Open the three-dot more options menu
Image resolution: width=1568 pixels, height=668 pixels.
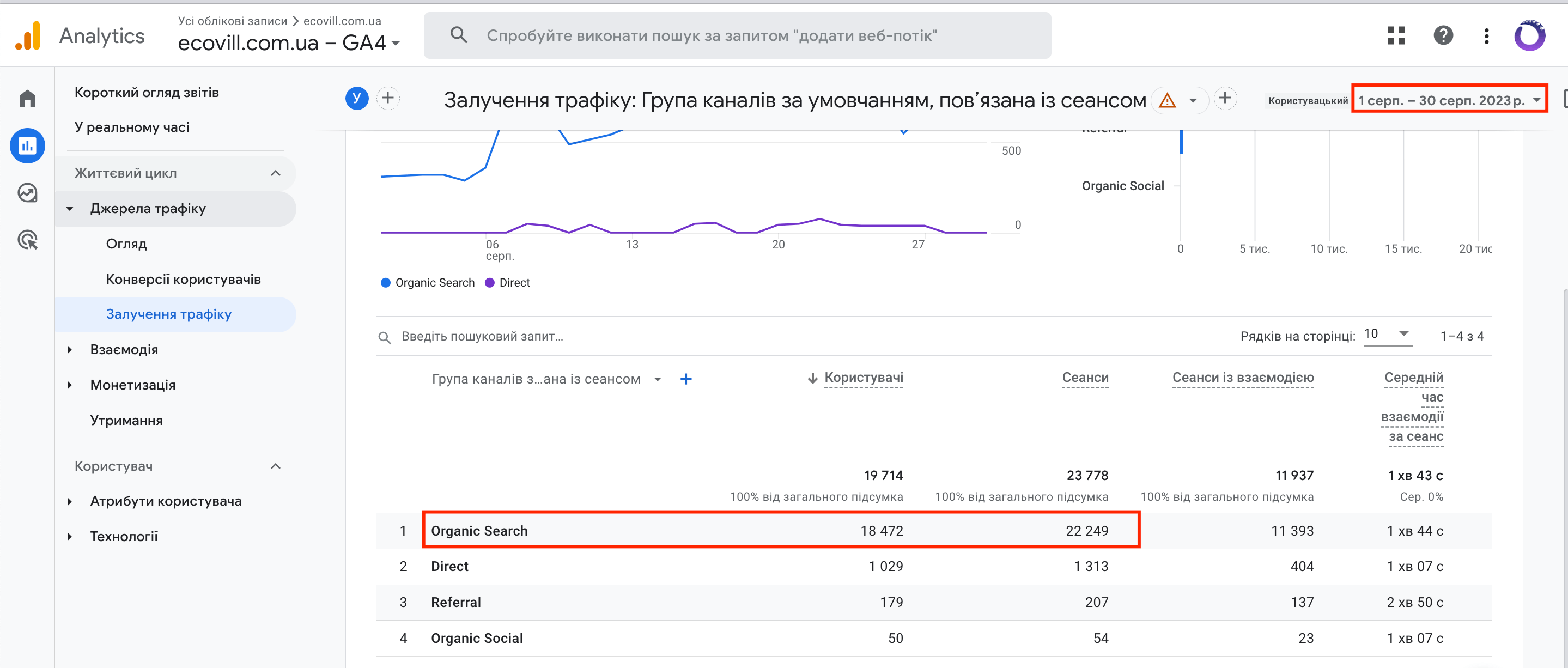tap(1486, 36)
